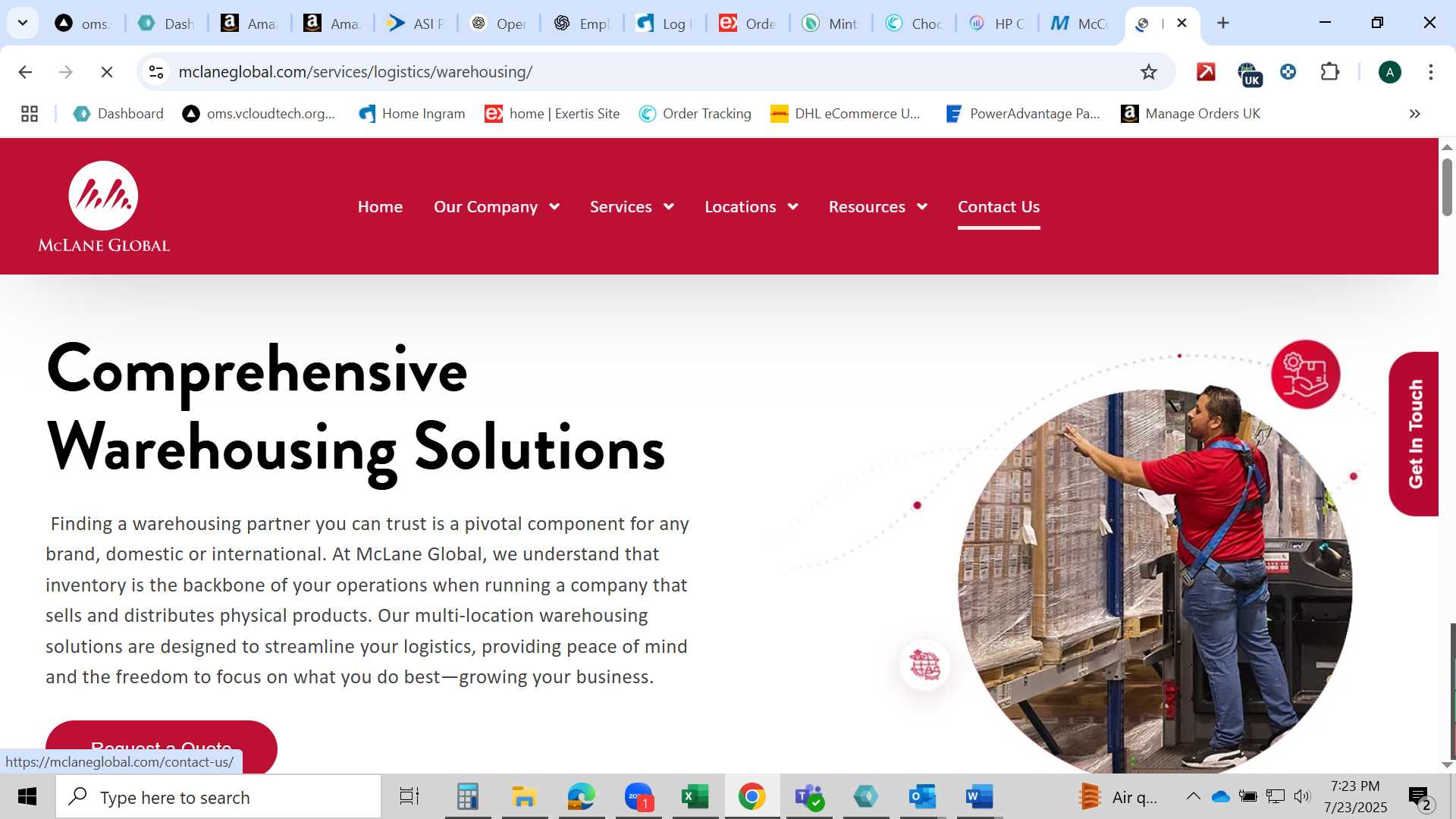This screenshot has width=1456, height=819.
Task: Open the notifications center icon
Action: [x=1420, y=798]
